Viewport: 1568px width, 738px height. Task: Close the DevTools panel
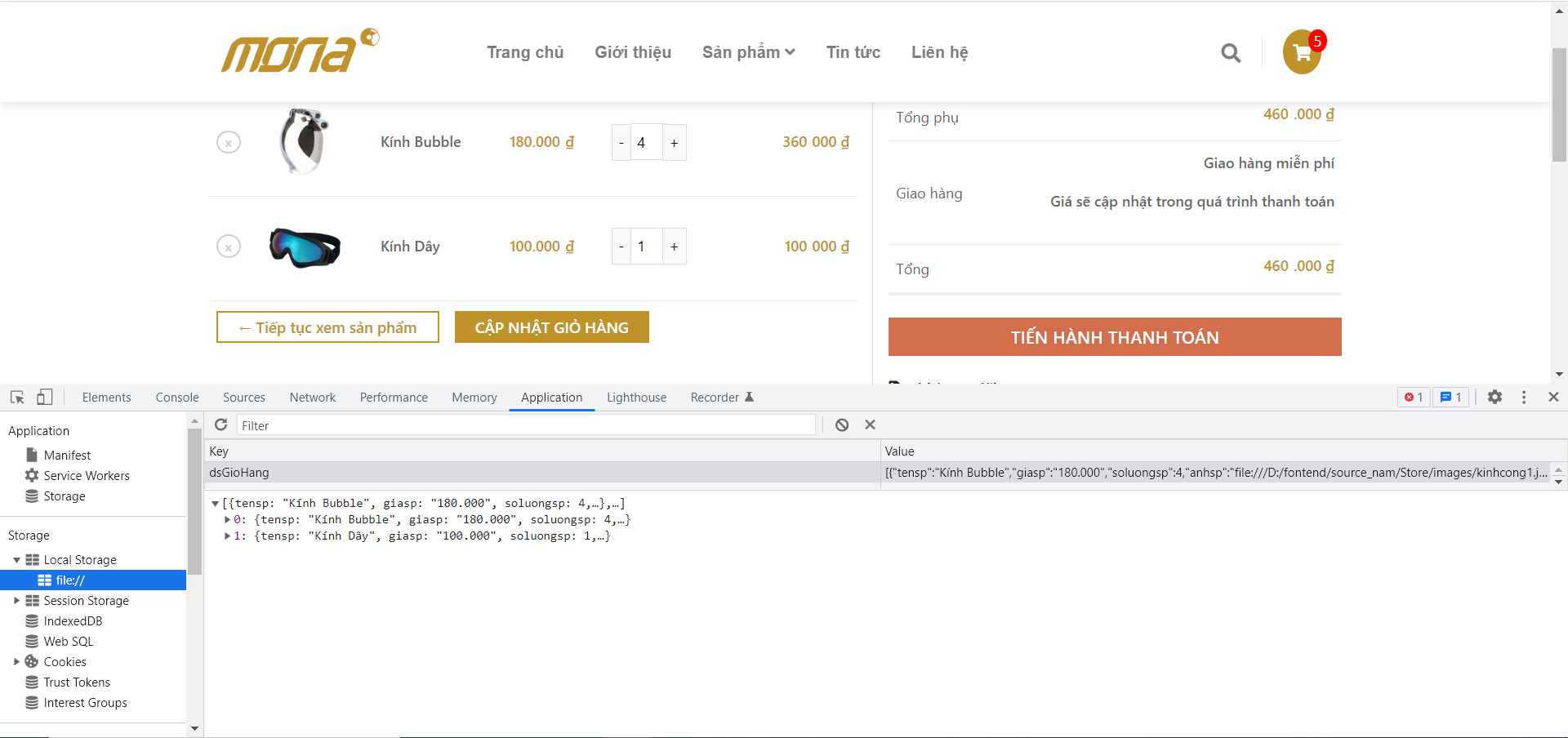pos(1553,397)
